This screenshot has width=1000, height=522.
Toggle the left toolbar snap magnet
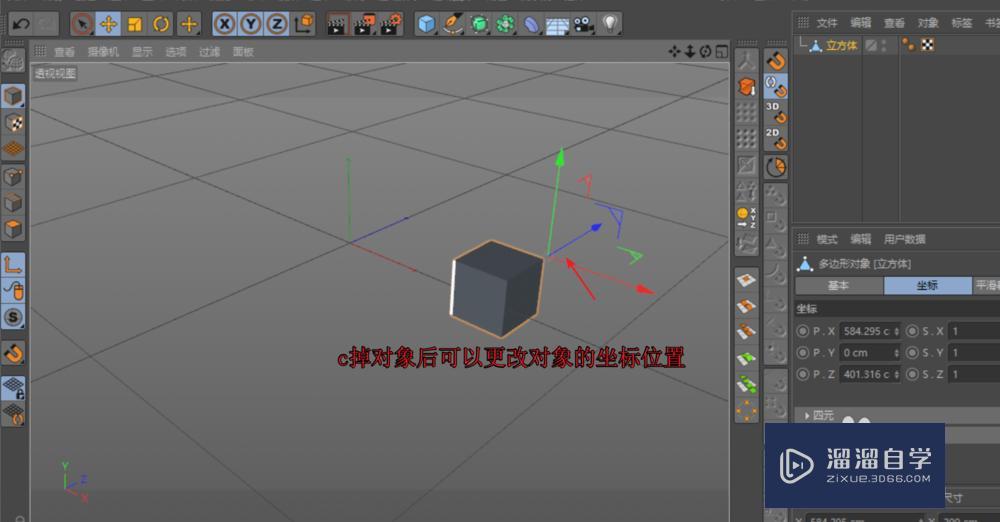(13, 352)
